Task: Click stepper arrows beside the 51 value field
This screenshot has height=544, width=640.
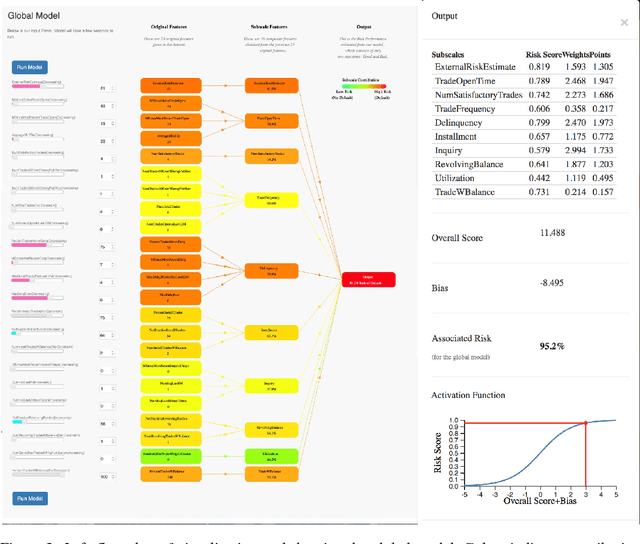Action: pyautogui.click(x=112, y=88)
